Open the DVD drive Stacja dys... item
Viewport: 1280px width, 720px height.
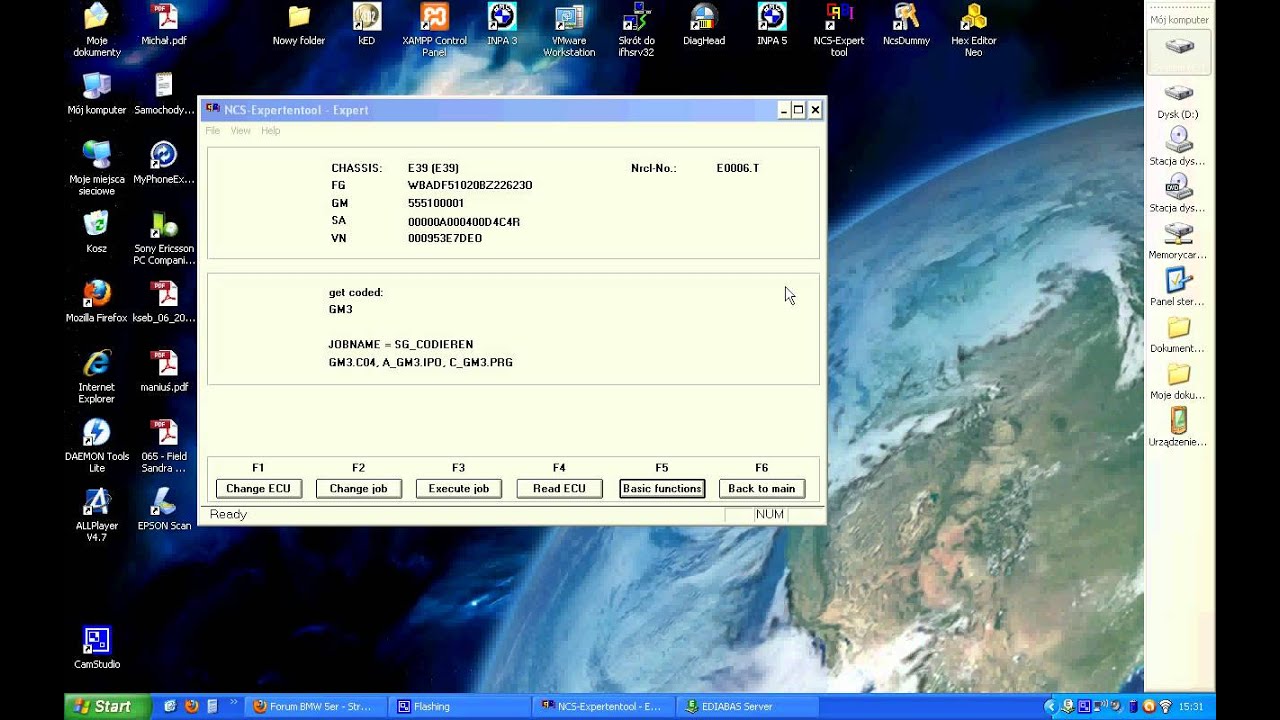tap(1178, 194)
